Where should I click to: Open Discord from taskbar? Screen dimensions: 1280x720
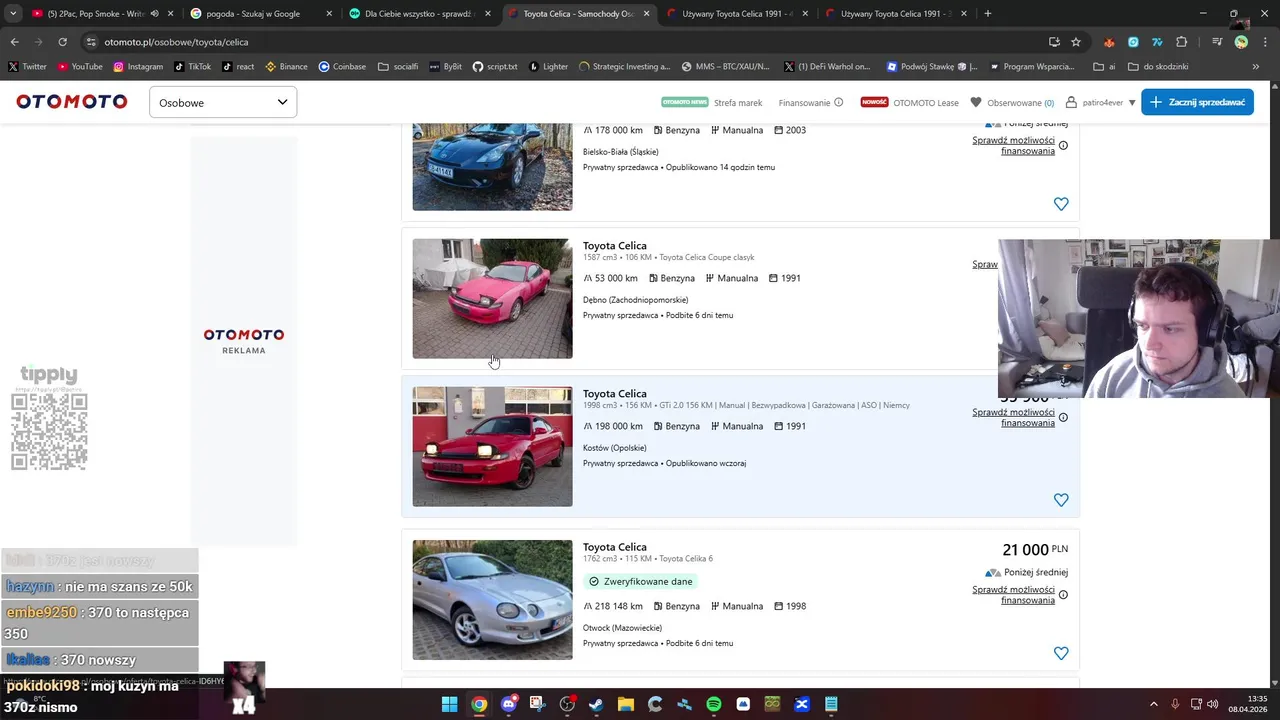(509, 704)
